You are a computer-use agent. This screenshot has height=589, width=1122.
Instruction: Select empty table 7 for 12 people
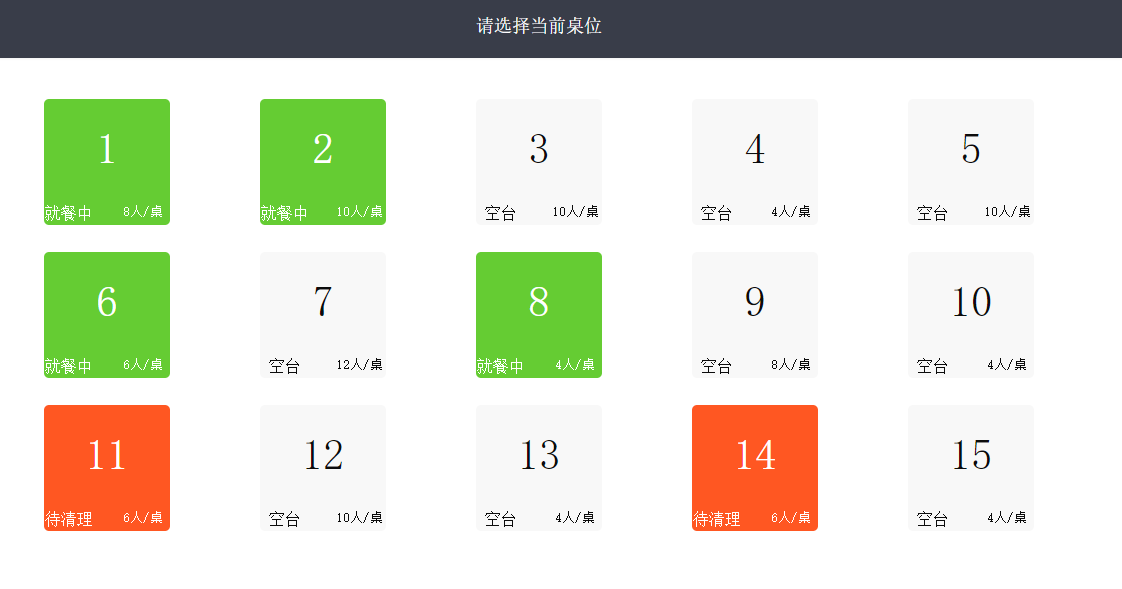pos(323,315)
